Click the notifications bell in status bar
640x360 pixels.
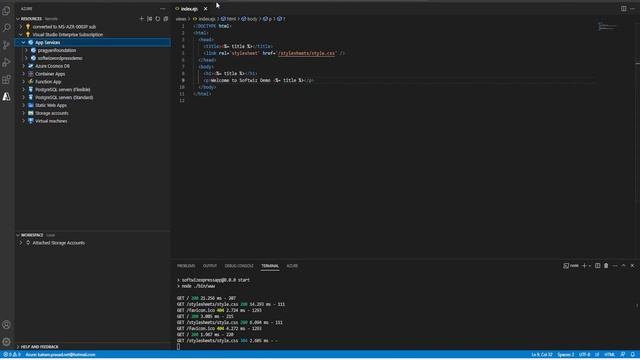(x=633, y=355)
